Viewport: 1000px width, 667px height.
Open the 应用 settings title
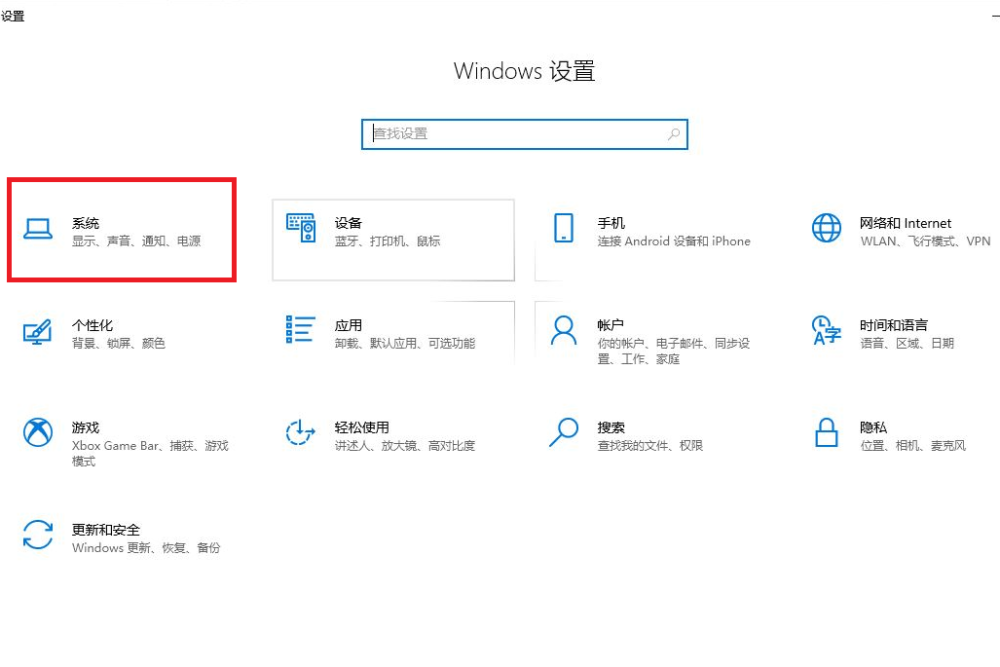tap(348, 325)
